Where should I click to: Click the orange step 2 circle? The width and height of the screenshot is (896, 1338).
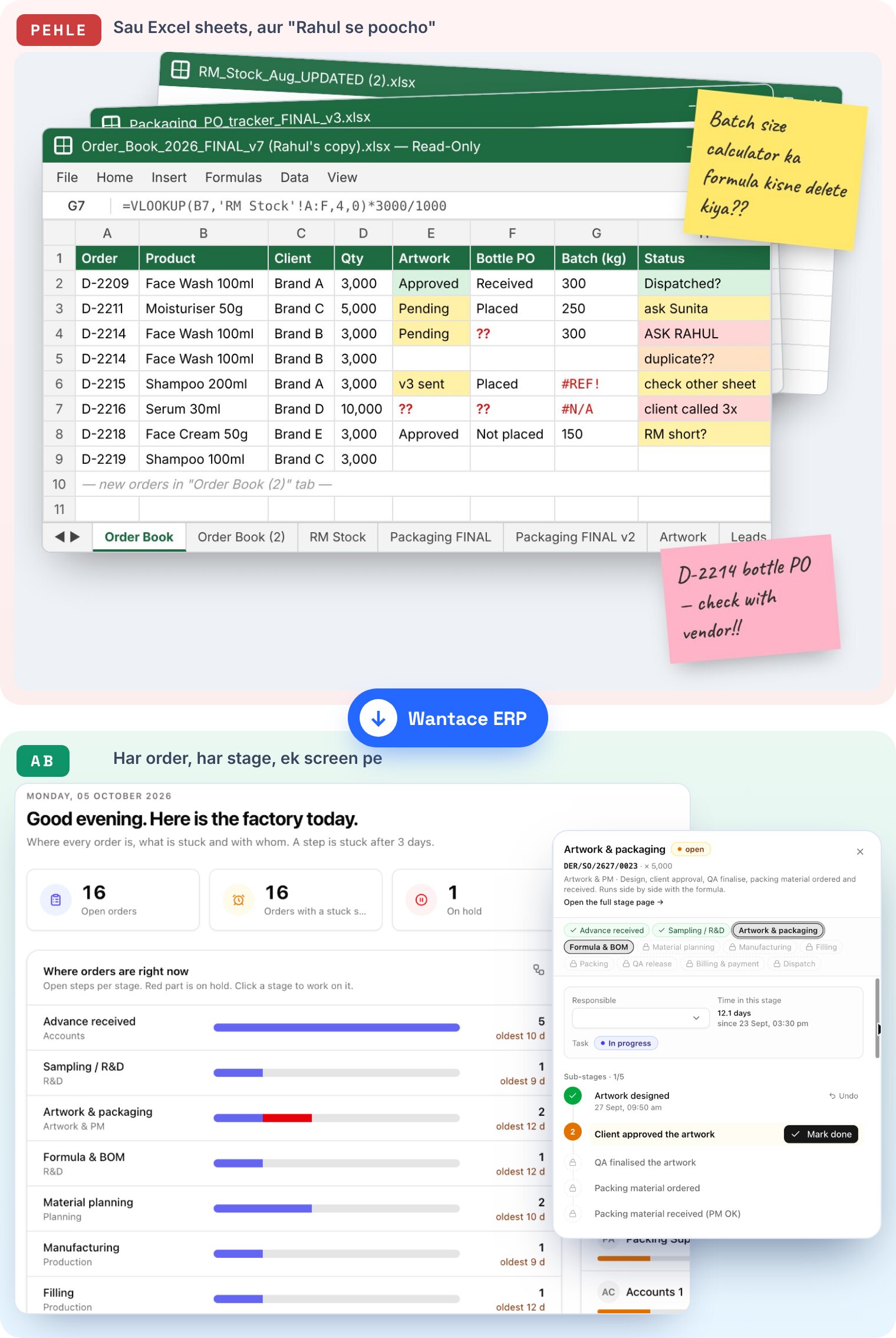pyautogui.click(x=572, y=1132)
